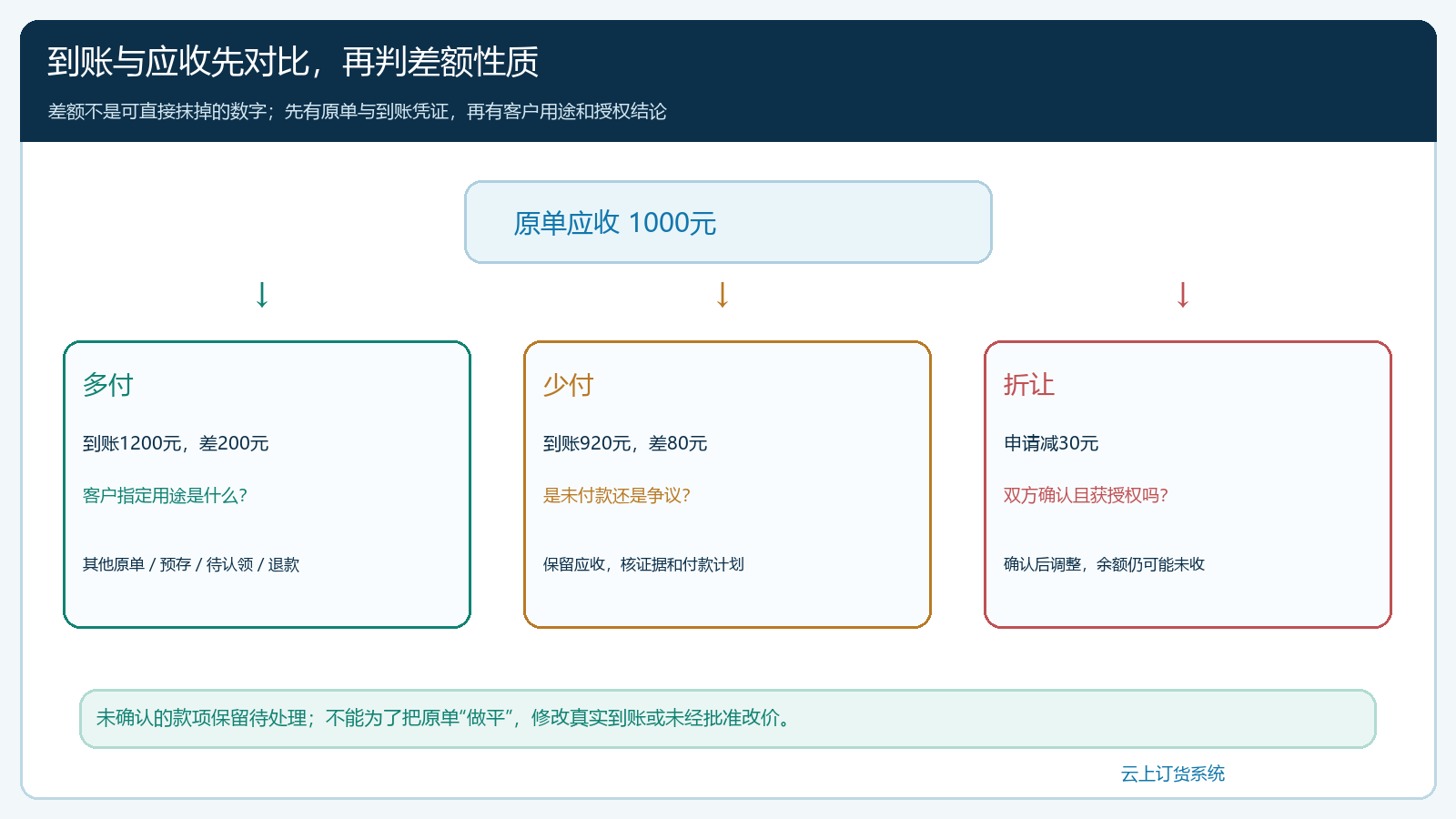Screen dimensions: 1456x819
Task: Click the question 双方确认且获授权吗?
Action: coord(1086,495)
